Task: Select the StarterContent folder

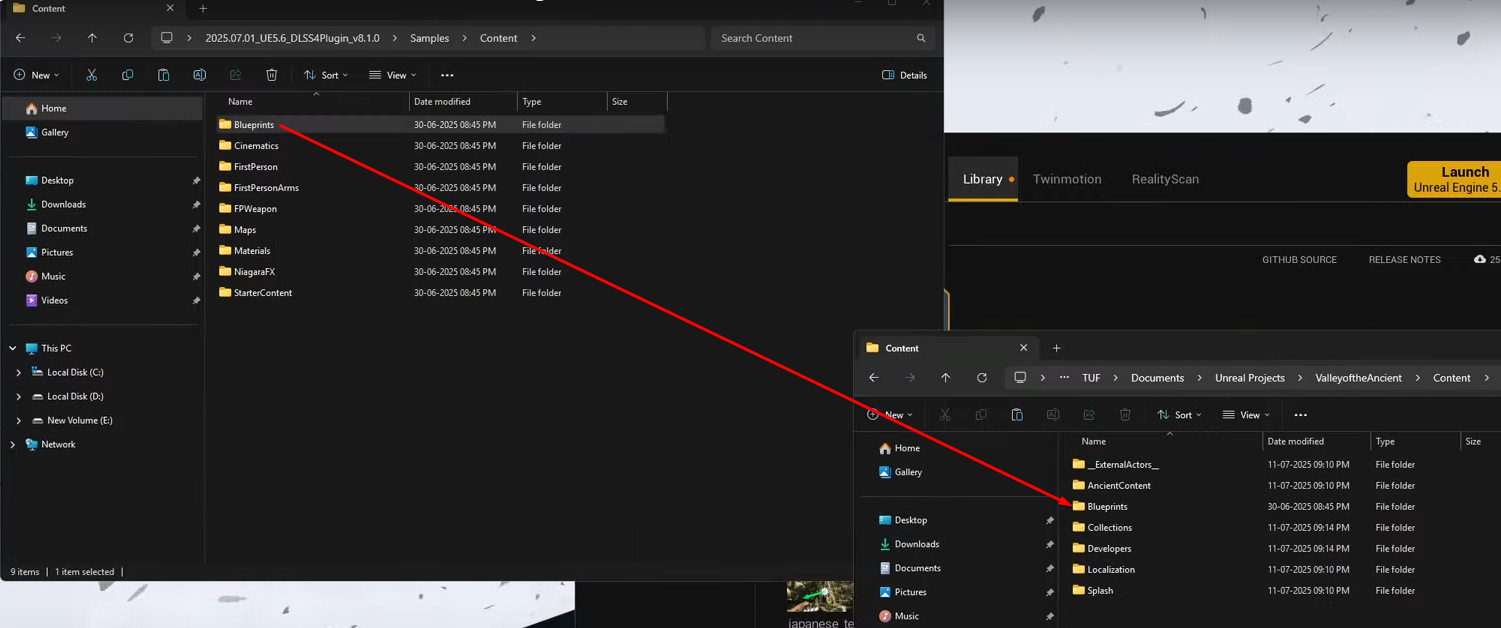Action: coord(262,293)
